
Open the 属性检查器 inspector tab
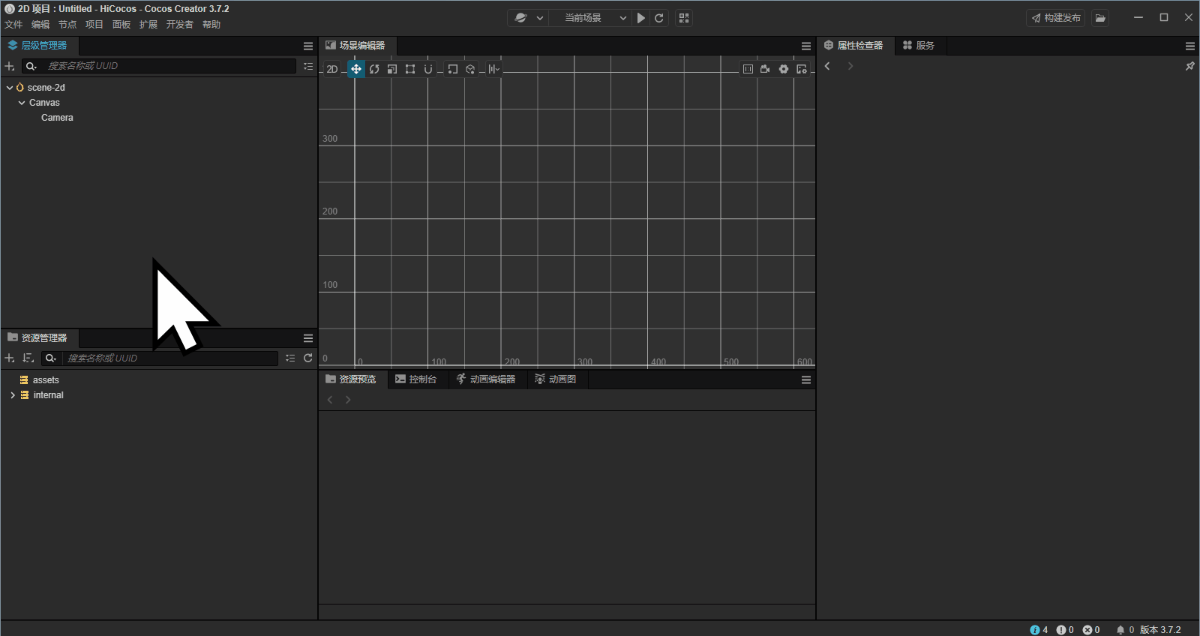[854, 46]
